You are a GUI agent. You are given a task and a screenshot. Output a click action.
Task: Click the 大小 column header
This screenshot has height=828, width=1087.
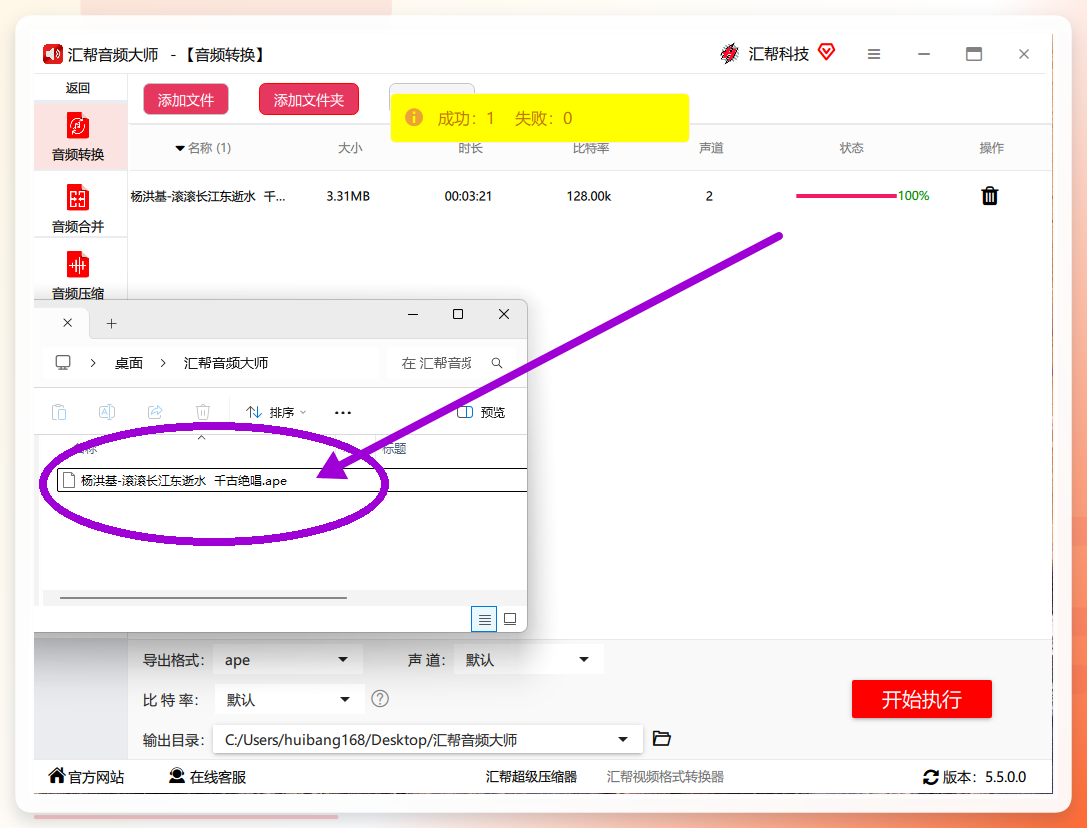tap(350, 148)
